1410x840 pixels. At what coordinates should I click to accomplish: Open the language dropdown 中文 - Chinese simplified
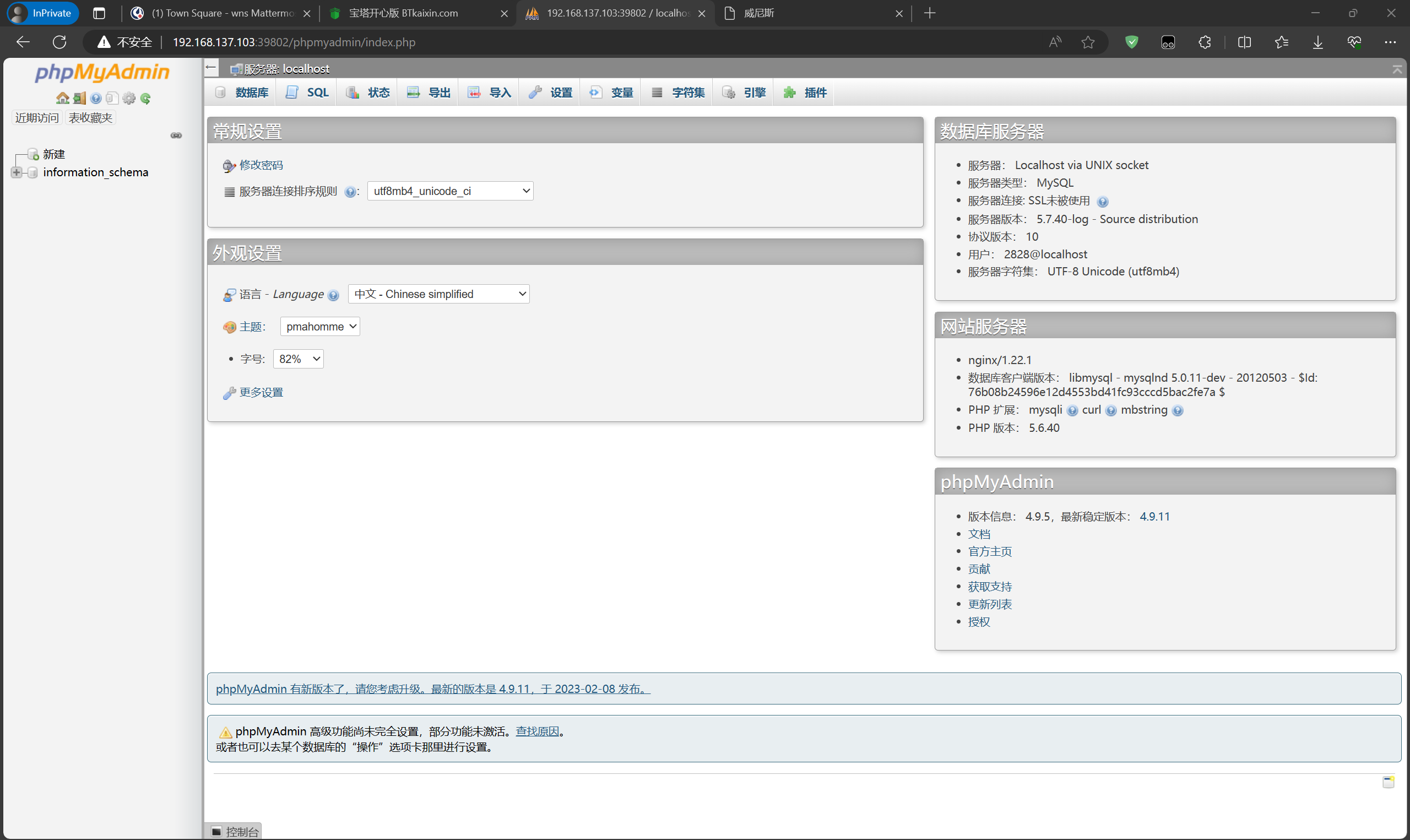438,294
